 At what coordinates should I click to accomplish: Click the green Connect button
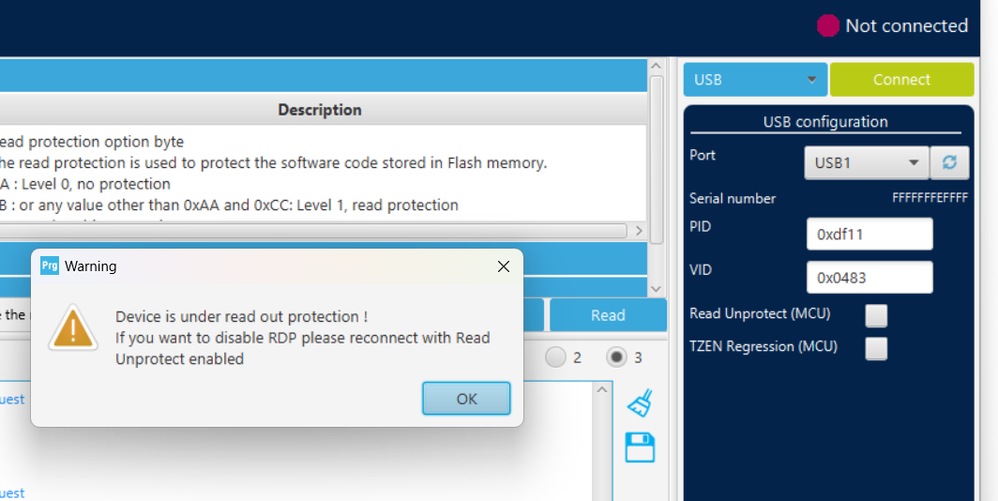pos(901,80)
